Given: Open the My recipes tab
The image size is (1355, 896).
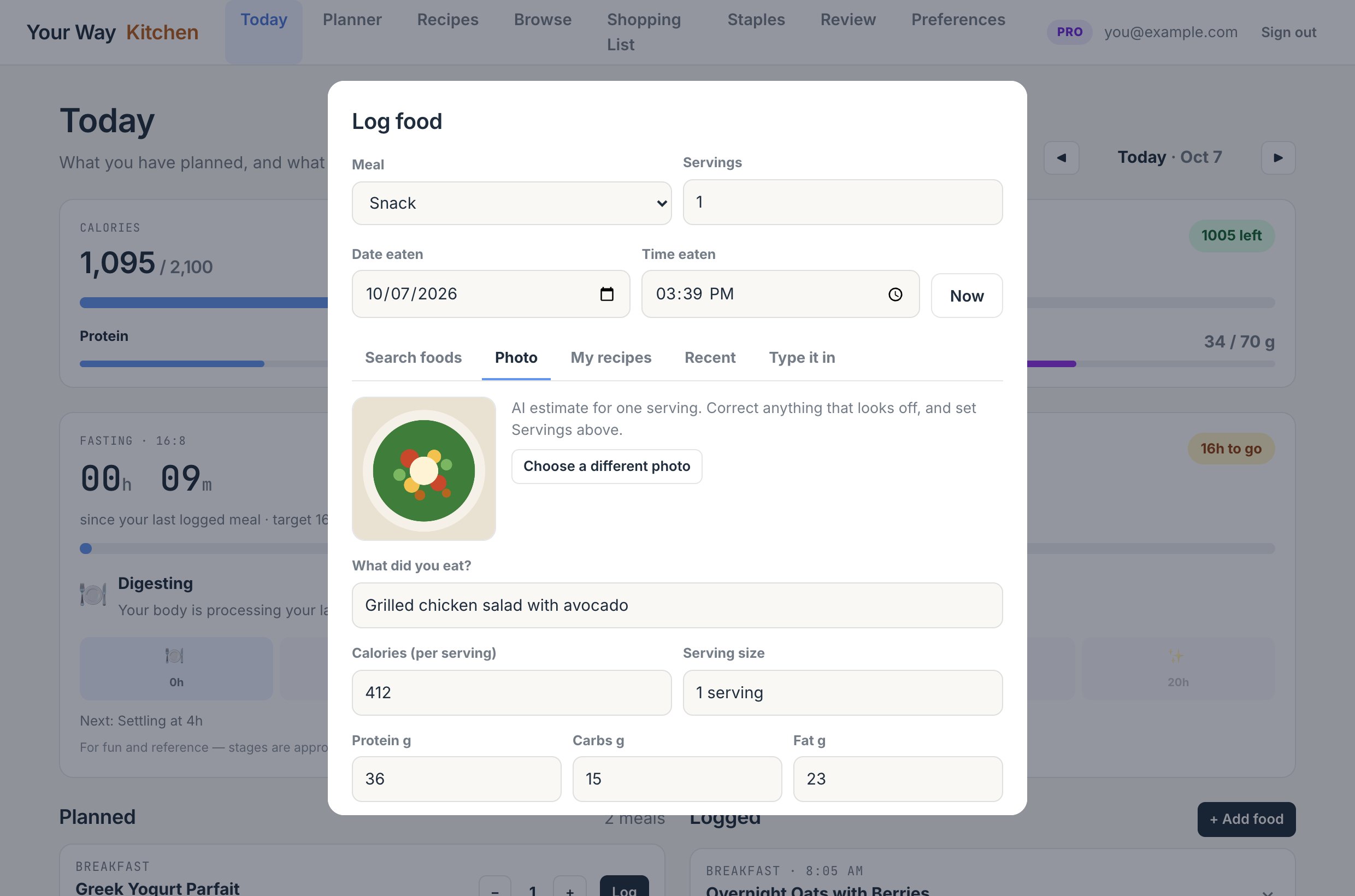Looking at the screenshot, I should [611, 357].
